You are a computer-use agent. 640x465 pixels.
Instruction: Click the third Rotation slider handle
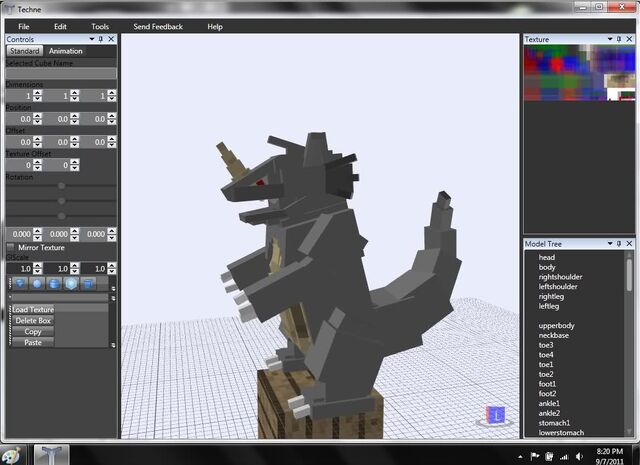tap(61, 216)
